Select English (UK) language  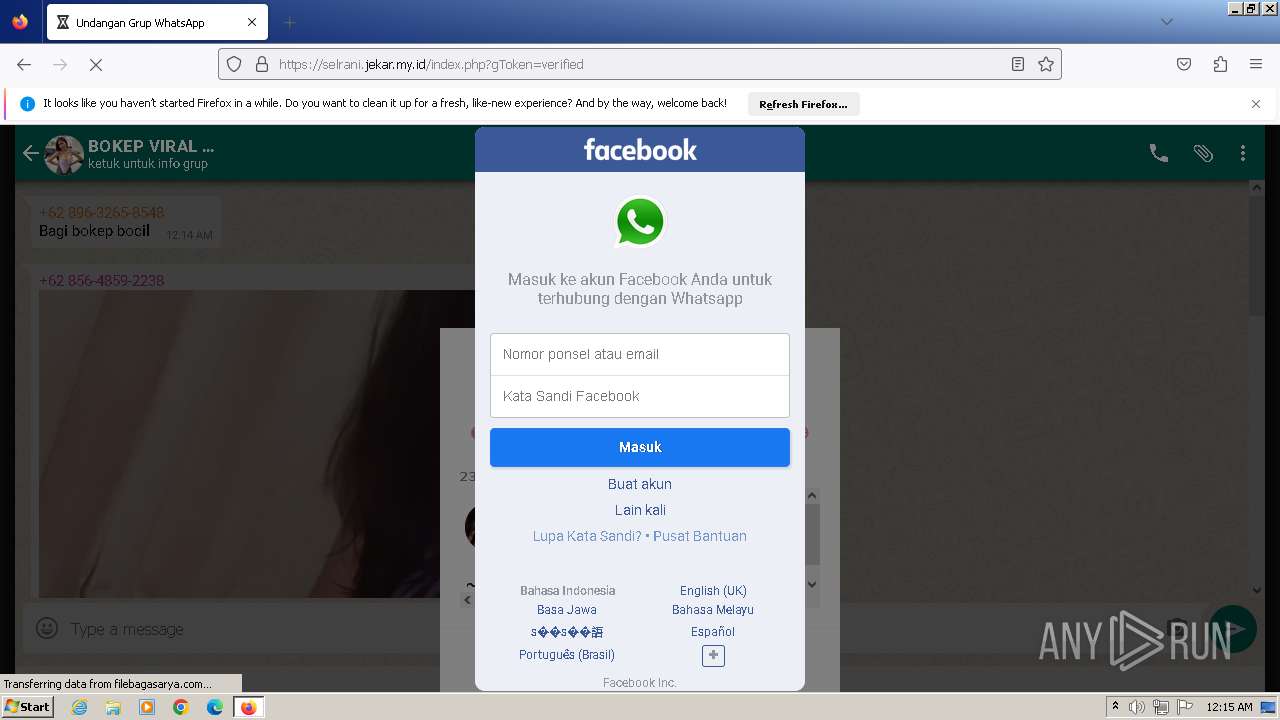pos(713,590)
